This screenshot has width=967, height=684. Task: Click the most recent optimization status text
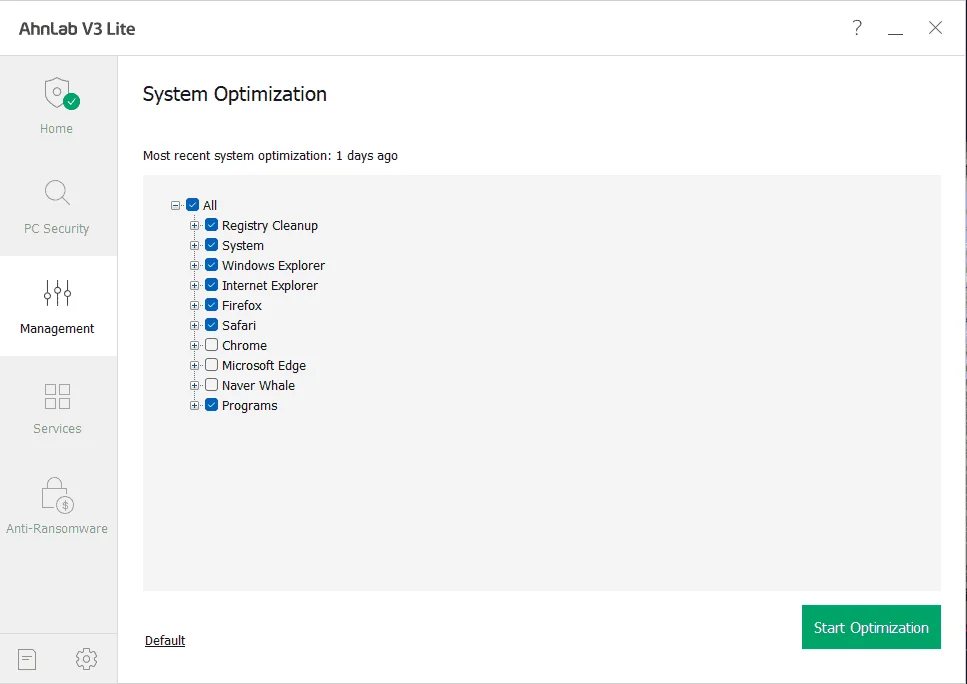(x=270, y=156)
